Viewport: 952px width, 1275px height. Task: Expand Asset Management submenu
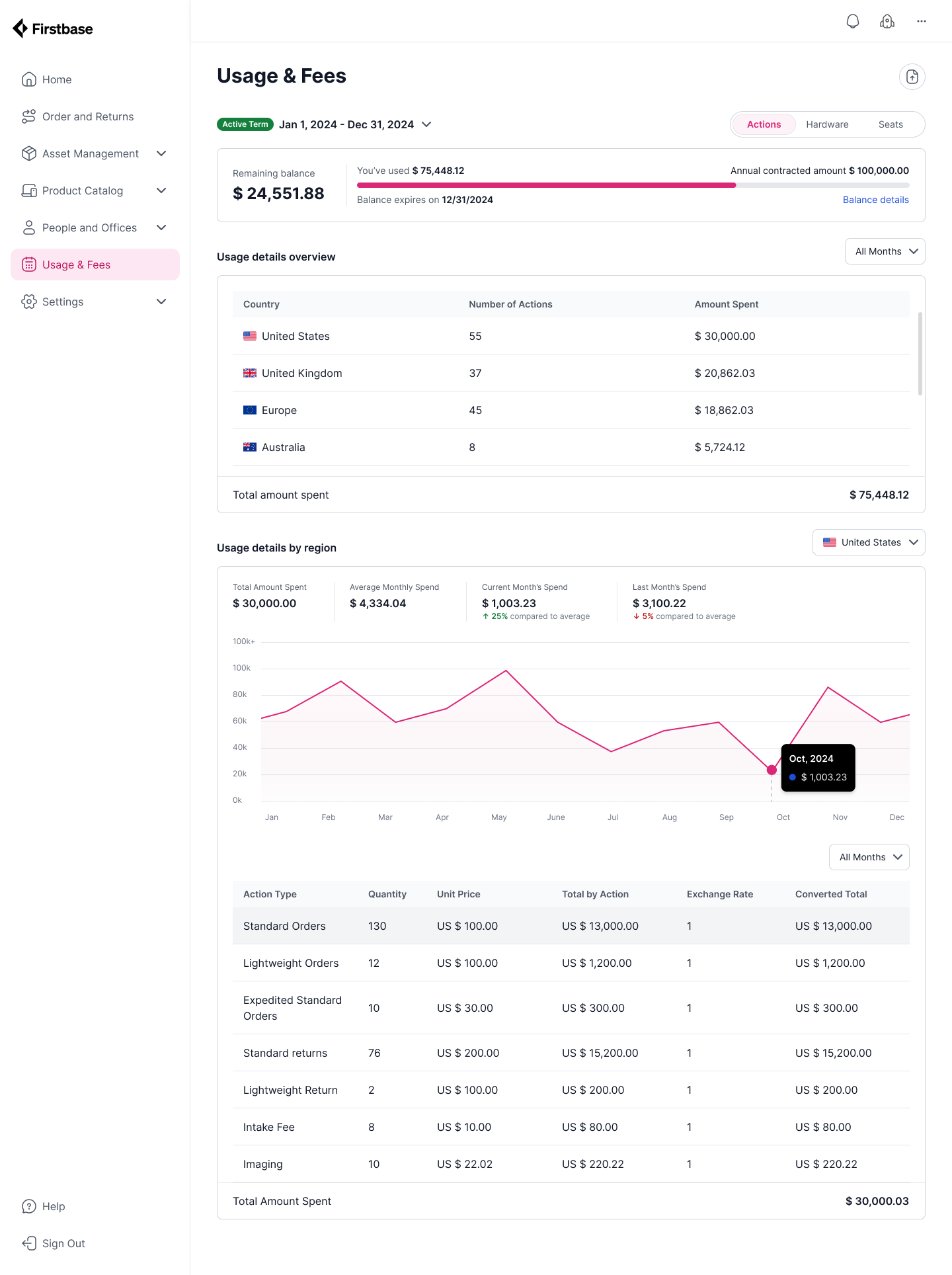161,153
